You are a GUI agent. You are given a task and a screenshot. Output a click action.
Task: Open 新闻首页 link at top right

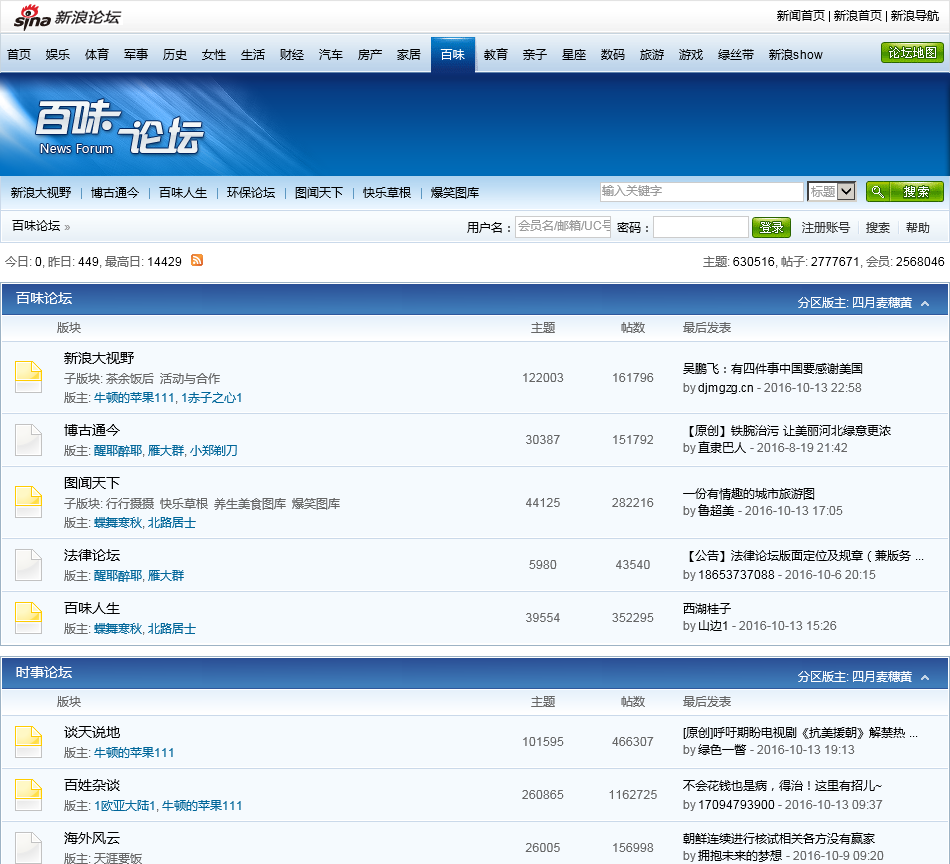click(800, 16)
